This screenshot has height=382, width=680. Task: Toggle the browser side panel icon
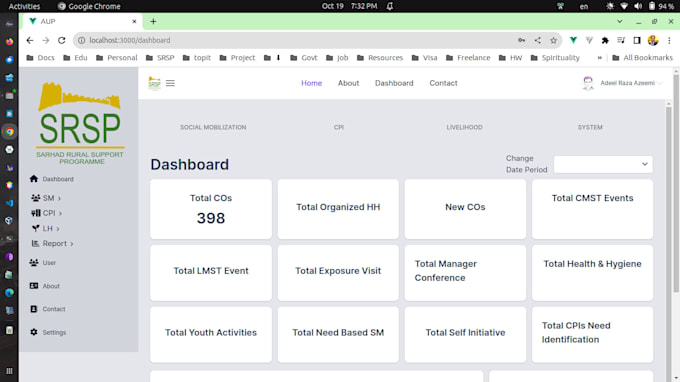[x=637, y=40]
